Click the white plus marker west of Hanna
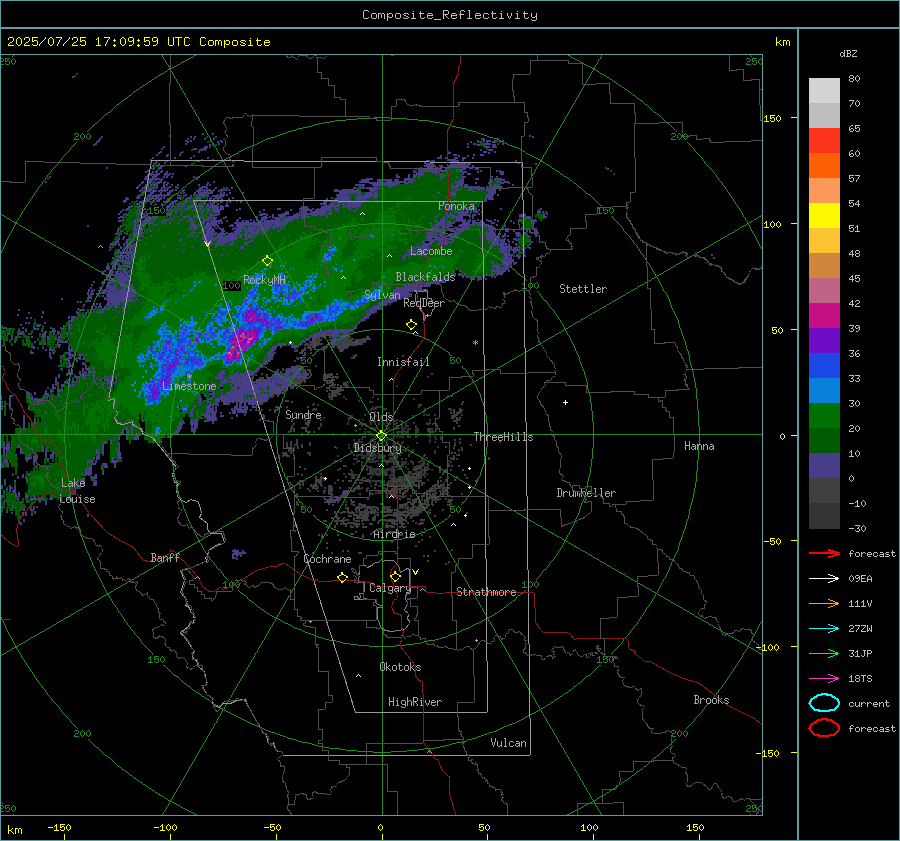This screenshot has width=900, height=841. pos(565,402)
